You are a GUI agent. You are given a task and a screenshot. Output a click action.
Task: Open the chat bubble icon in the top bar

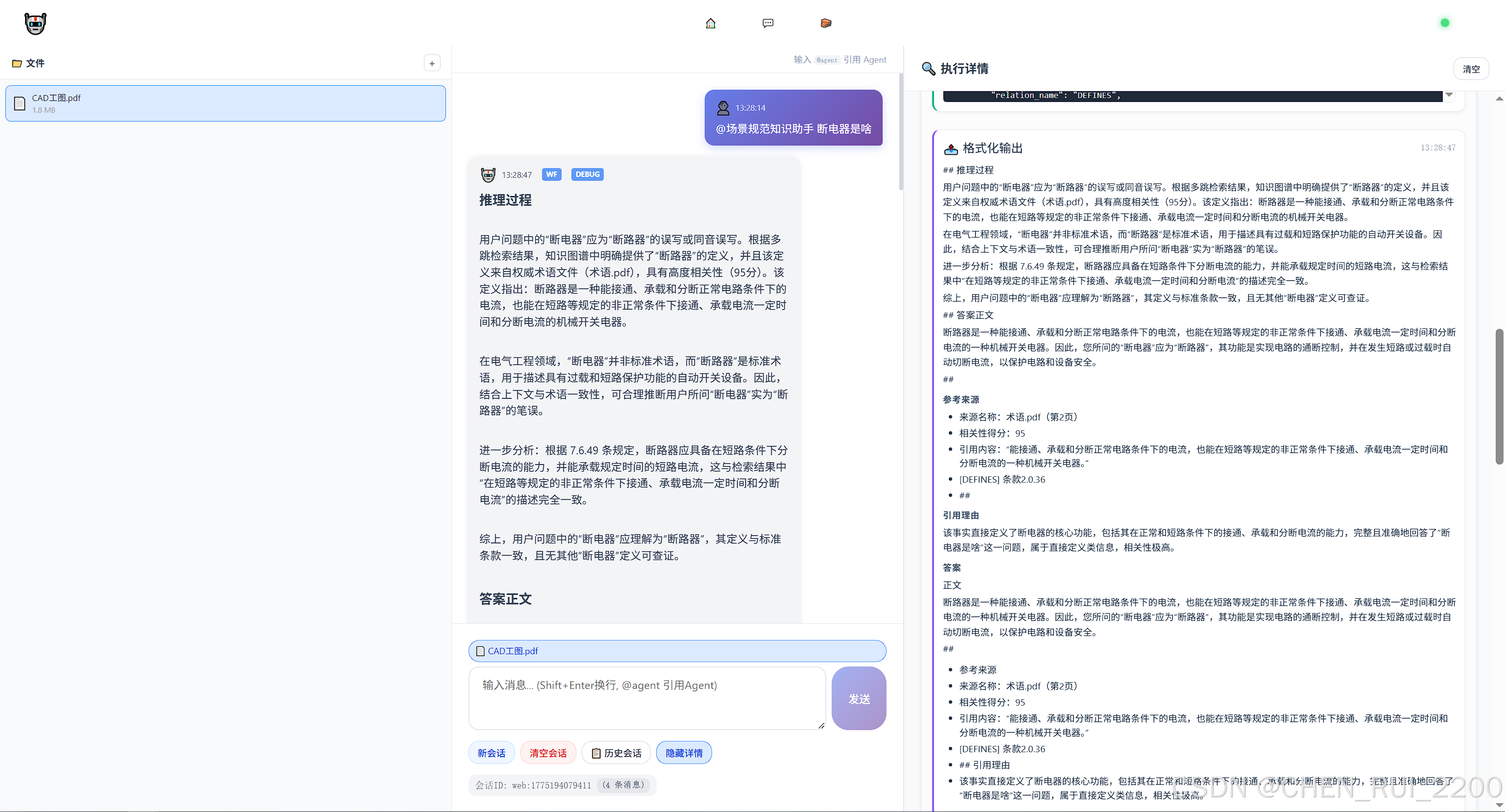(x=767, y=24)
